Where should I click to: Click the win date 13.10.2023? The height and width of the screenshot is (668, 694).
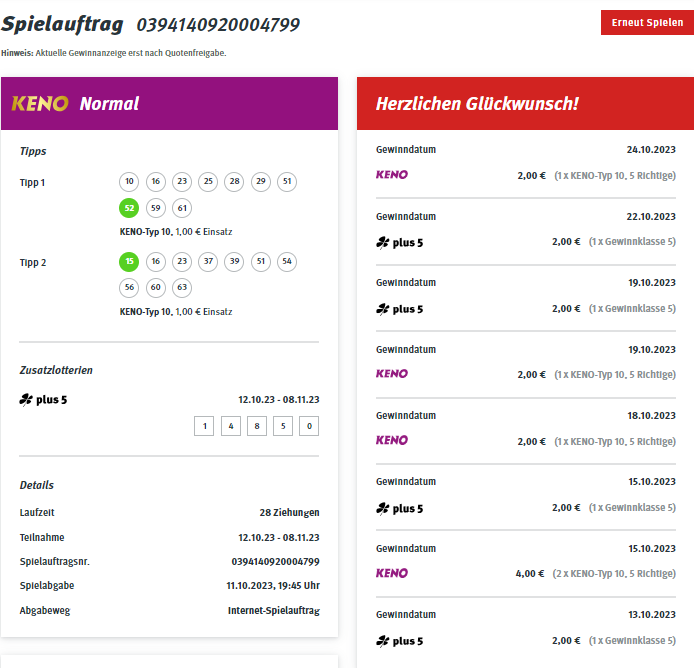[x=652, y=615]
